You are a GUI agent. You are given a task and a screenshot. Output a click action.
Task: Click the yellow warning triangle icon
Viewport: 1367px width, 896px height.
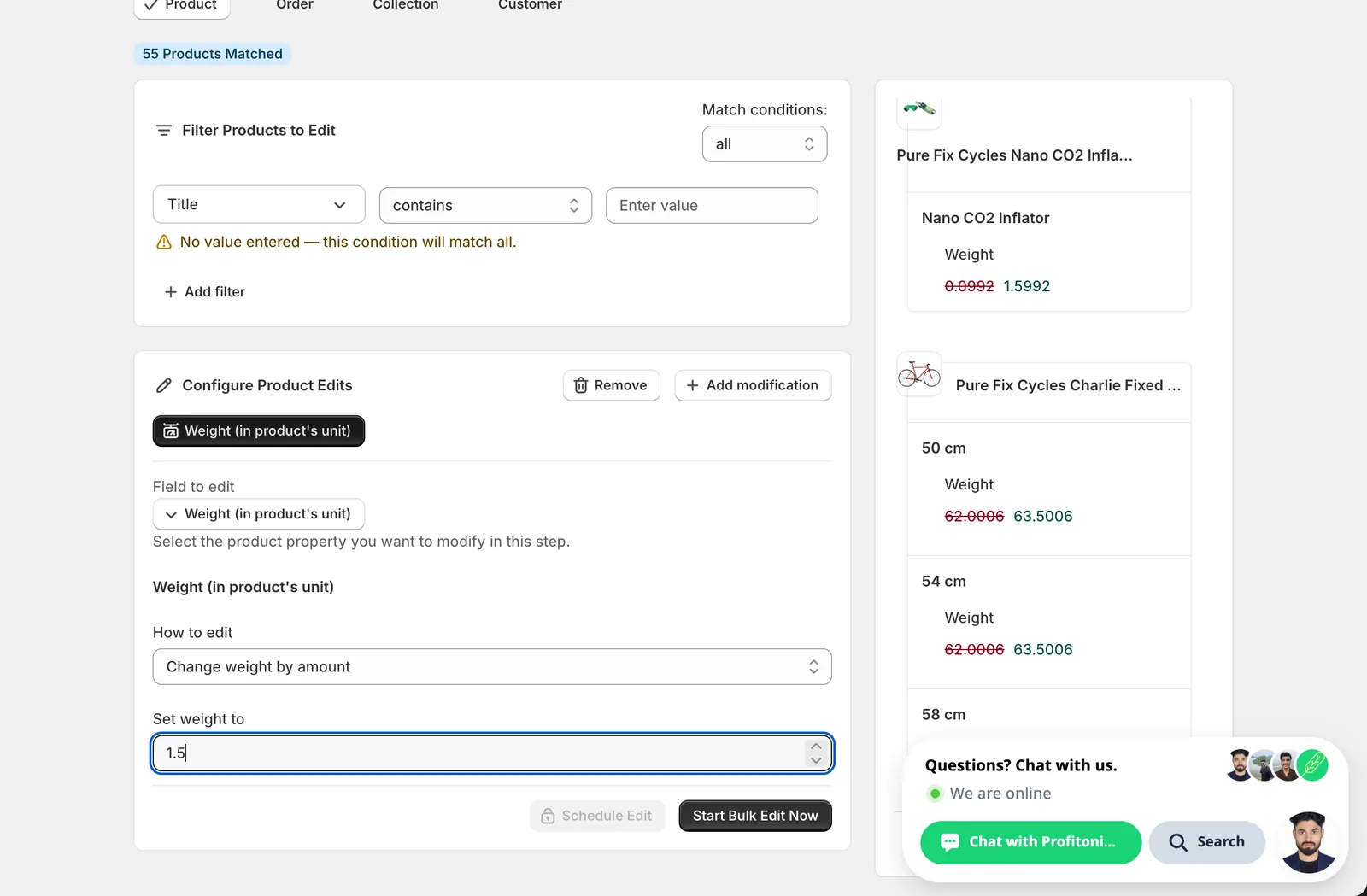click(x=164, y=243)
